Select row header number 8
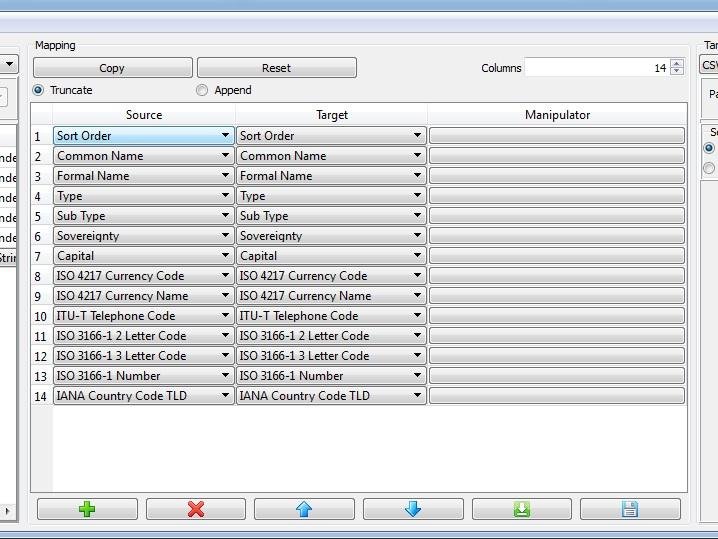This screenshot has width=718, height=539. pyautogui.click(x=42, y=276)
